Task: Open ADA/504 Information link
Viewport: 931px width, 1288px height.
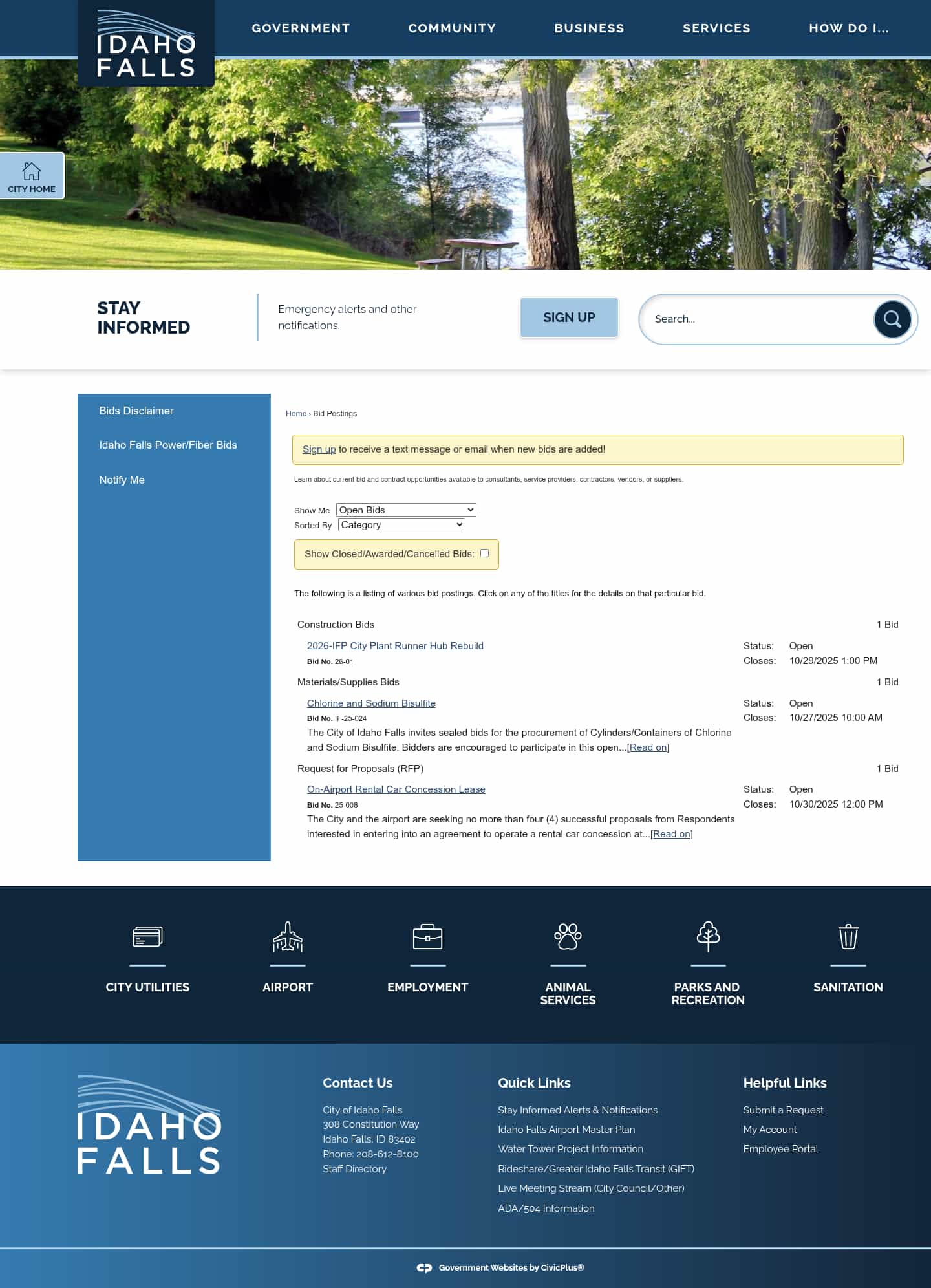Action: tap(546, 1208)
